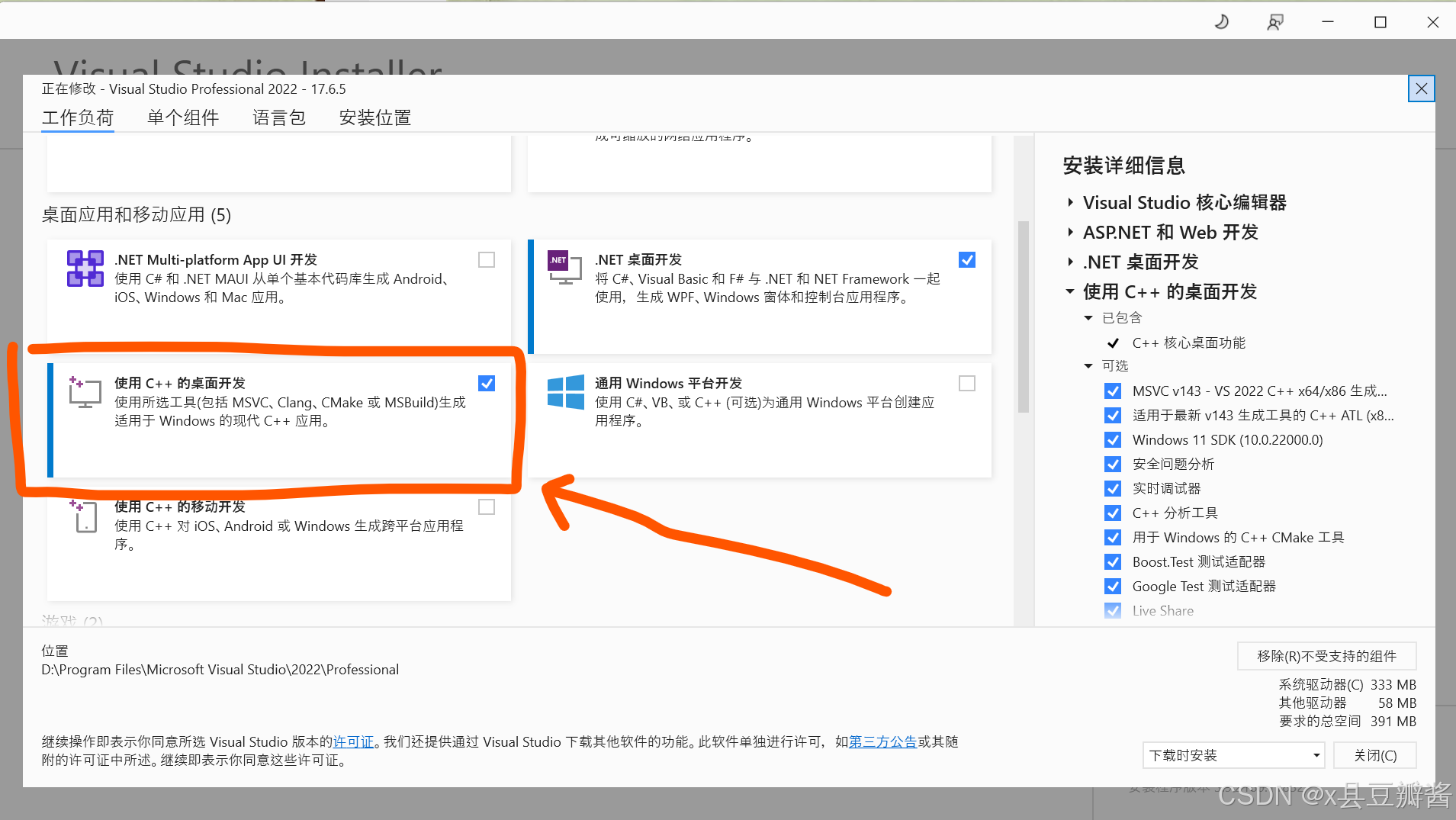
Task: Check the 通用 Windows 平台开发 workload
Action: click(x=967, y=384)
